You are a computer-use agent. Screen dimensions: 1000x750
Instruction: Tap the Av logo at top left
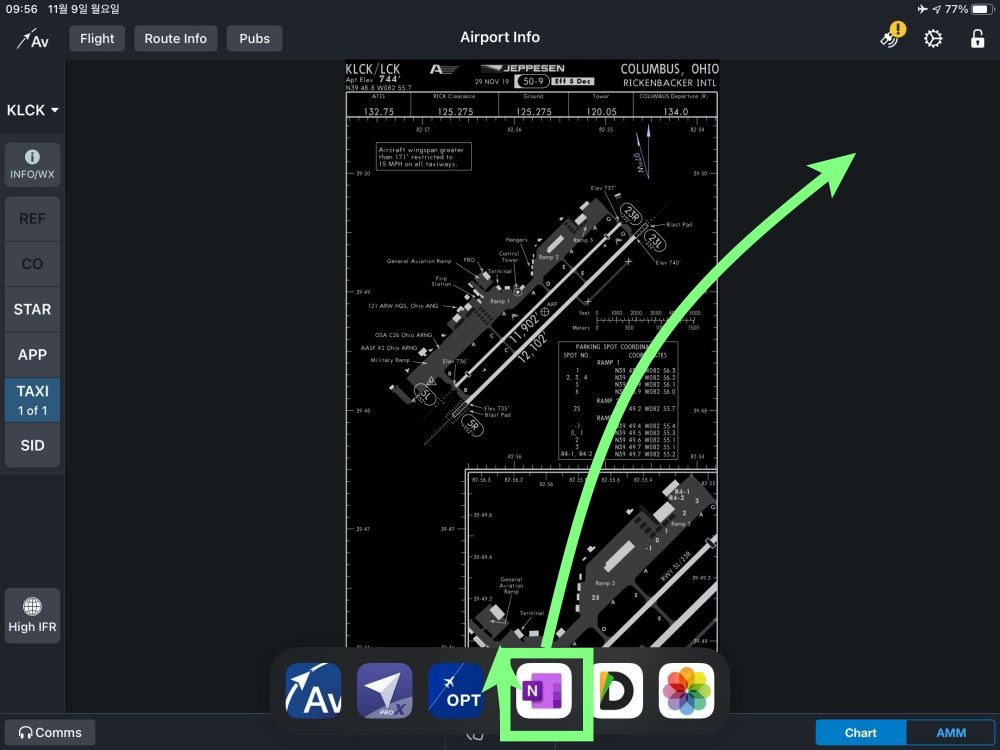tap(33, 39)
